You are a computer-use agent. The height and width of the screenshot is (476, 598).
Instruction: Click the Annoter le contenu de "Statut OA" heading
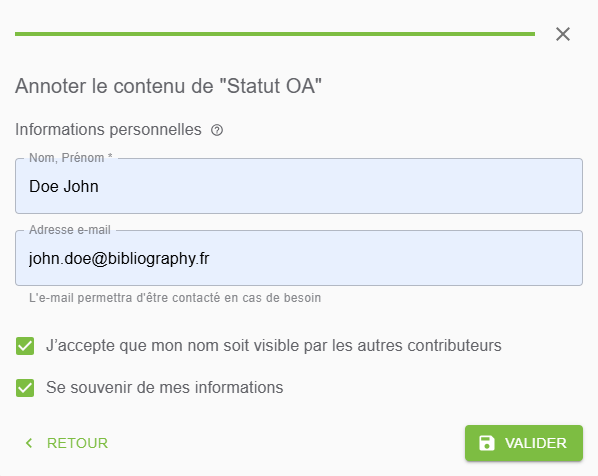[168, 86]
